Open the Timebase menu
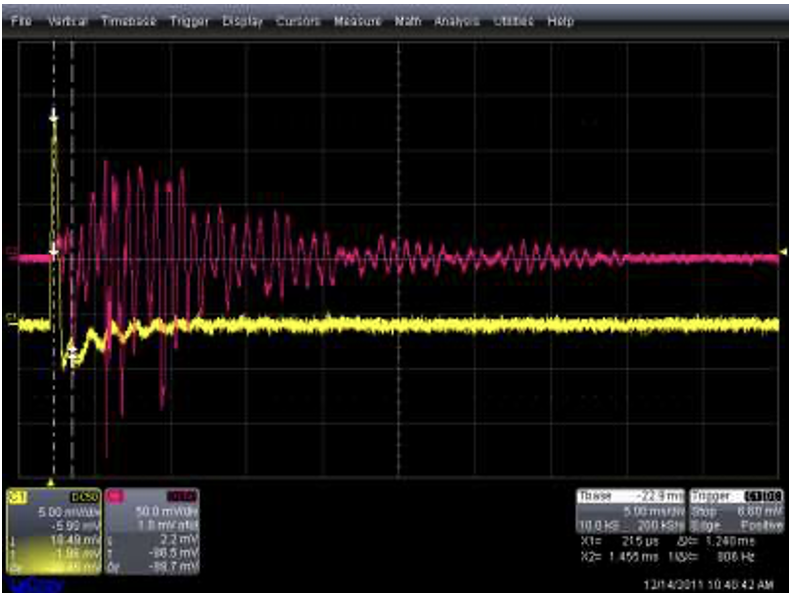The height and width of the screenshot is (596, 790). coord(128,21)
